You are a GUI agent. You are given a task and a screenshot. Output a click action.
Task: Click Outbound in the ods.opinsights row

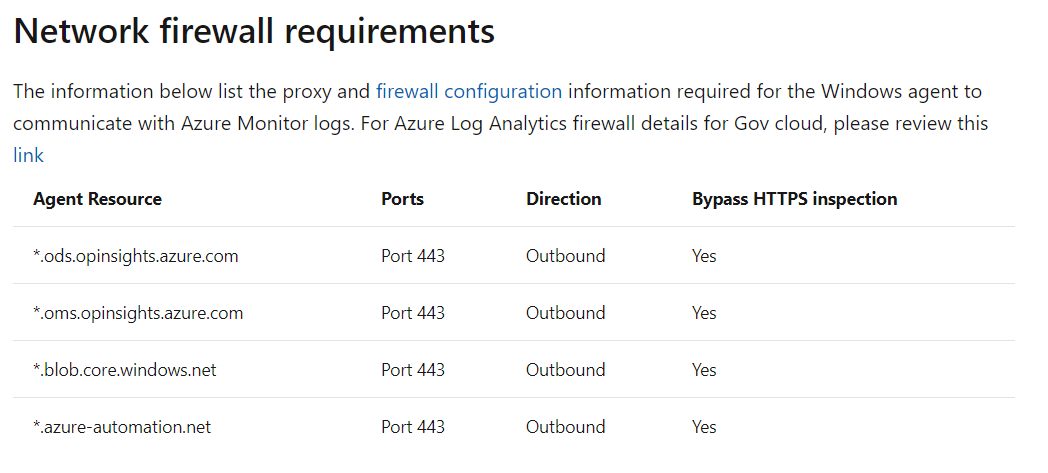pyautogui.click(x=565, y=256)
